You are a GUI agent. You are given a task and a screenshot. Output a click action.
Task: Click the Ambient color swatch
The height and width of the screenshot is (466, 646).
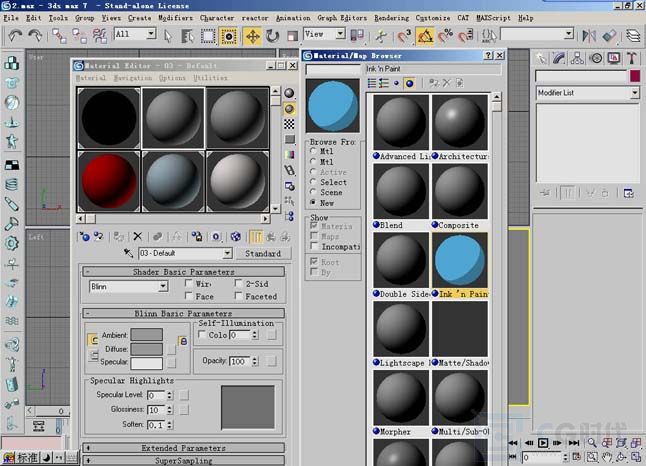(147, 335)
